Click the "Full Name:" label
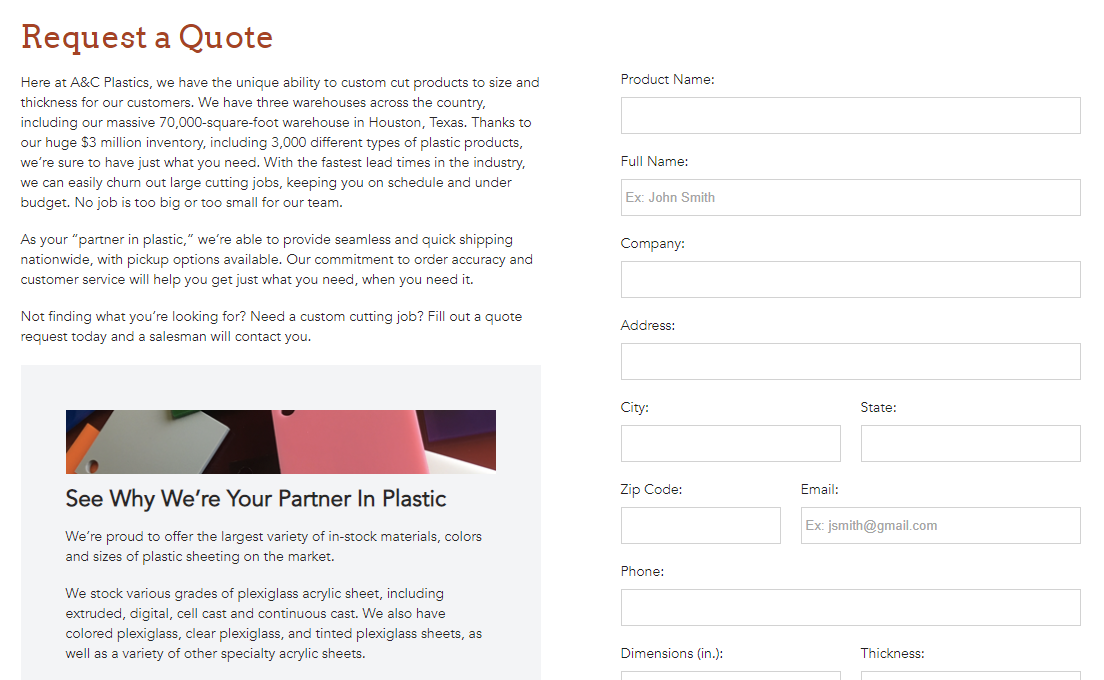This screenshot has height=680, width=1104. pos(654,162)
